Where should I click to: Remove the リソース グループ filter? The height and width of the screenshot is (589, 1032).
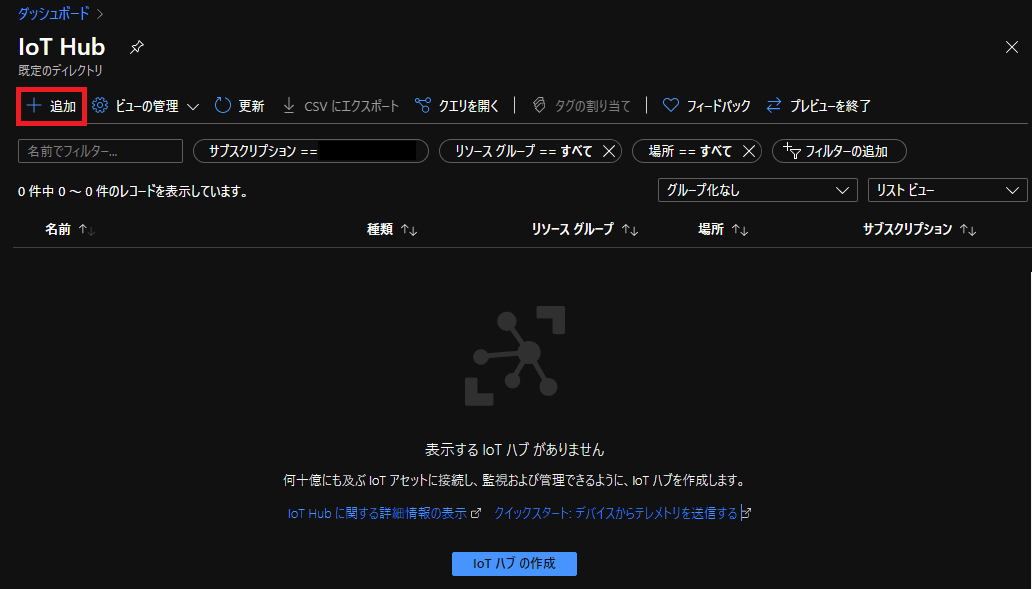609,151
